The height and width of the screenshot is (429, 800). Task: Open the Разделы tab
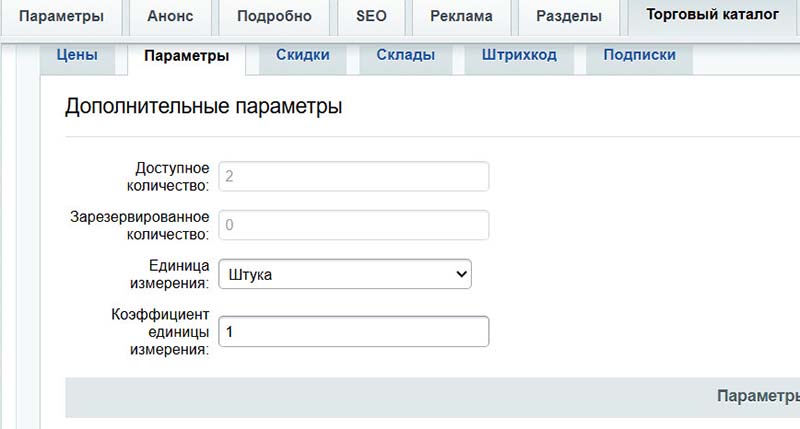point(568,16)
